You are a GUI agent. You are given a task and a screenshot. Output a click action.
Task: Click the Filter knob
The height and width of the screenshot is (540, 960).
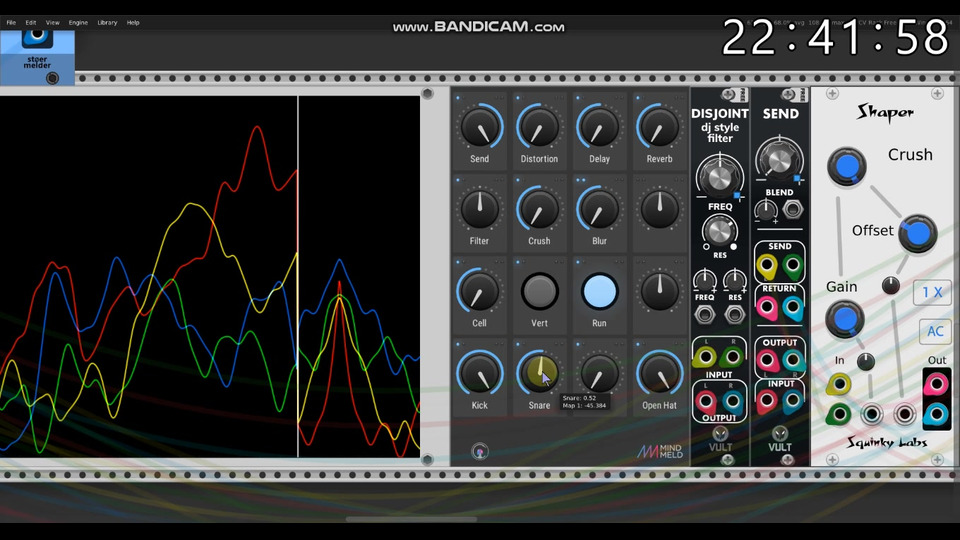(x=479, y=210)
